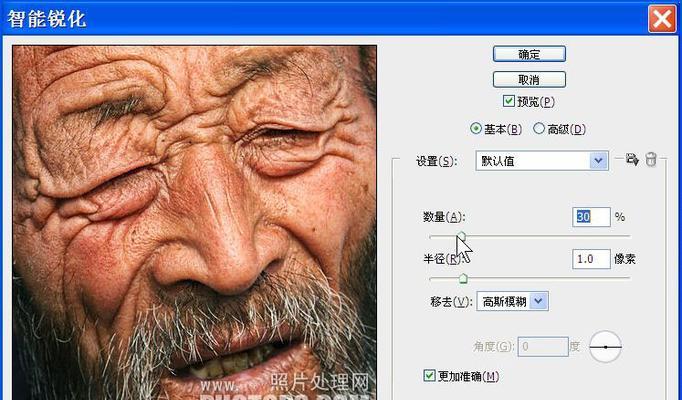Screen dimensions: 682x400
Task: Click the disabled 角度 input field
Action: coord(543,347)
